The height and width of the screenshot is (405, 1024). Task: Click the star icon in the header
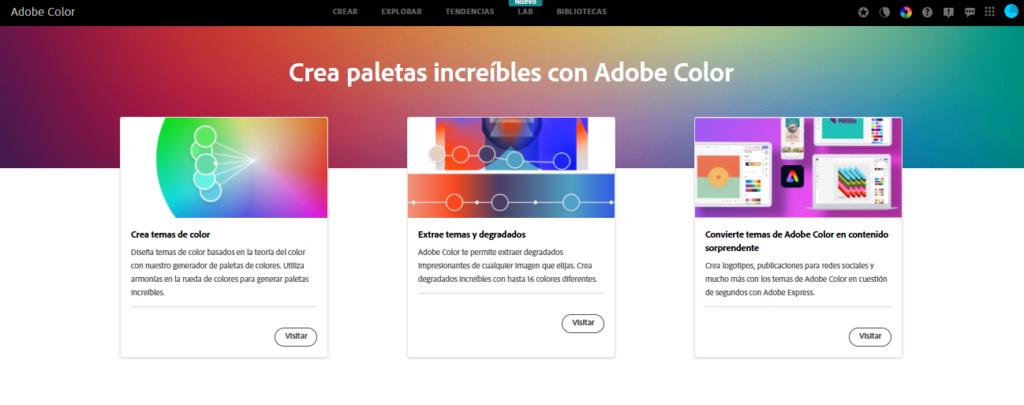pos(864,12)
